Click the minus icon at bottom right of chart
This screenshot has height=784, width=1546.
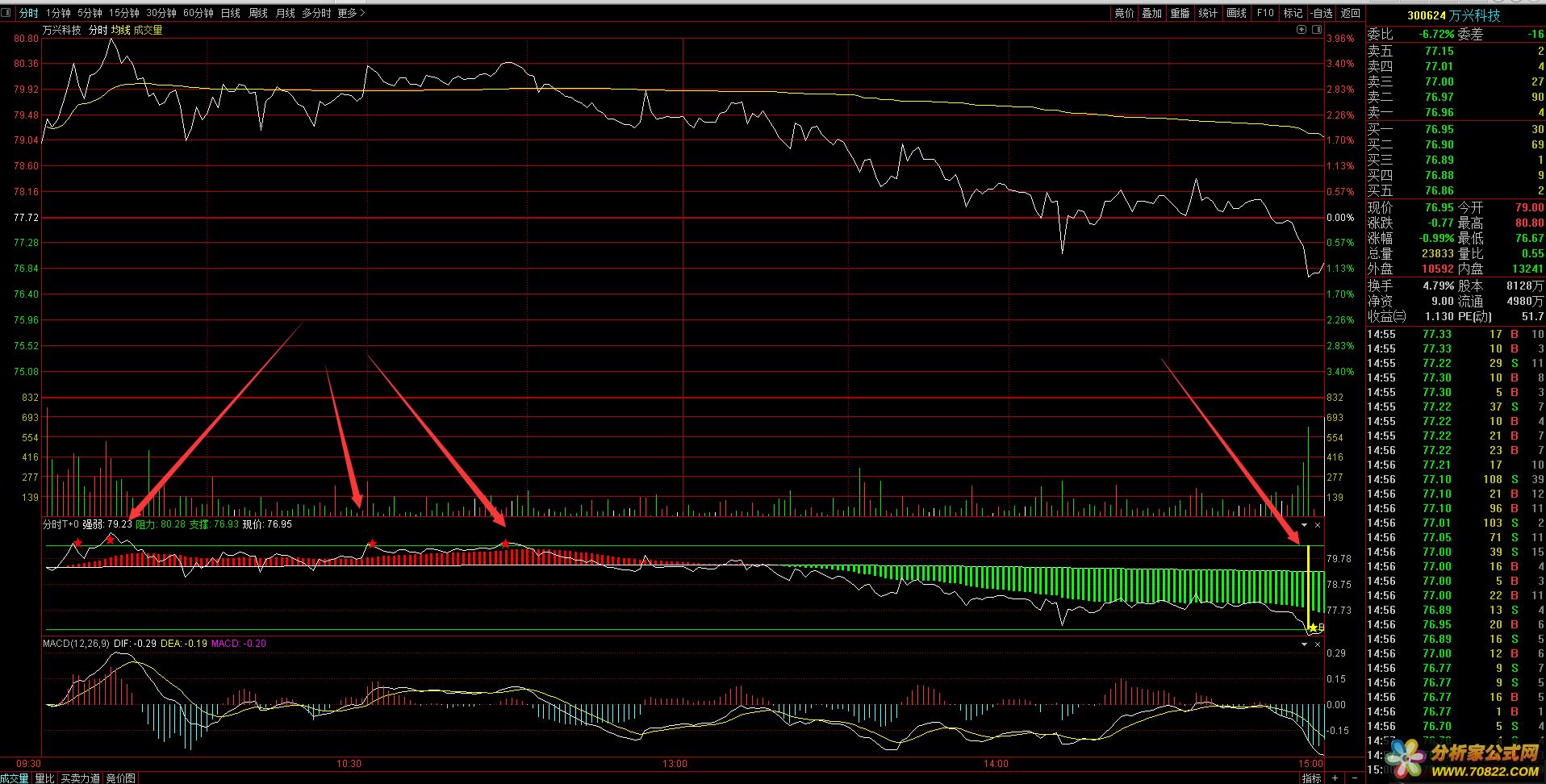[1354, 778]
